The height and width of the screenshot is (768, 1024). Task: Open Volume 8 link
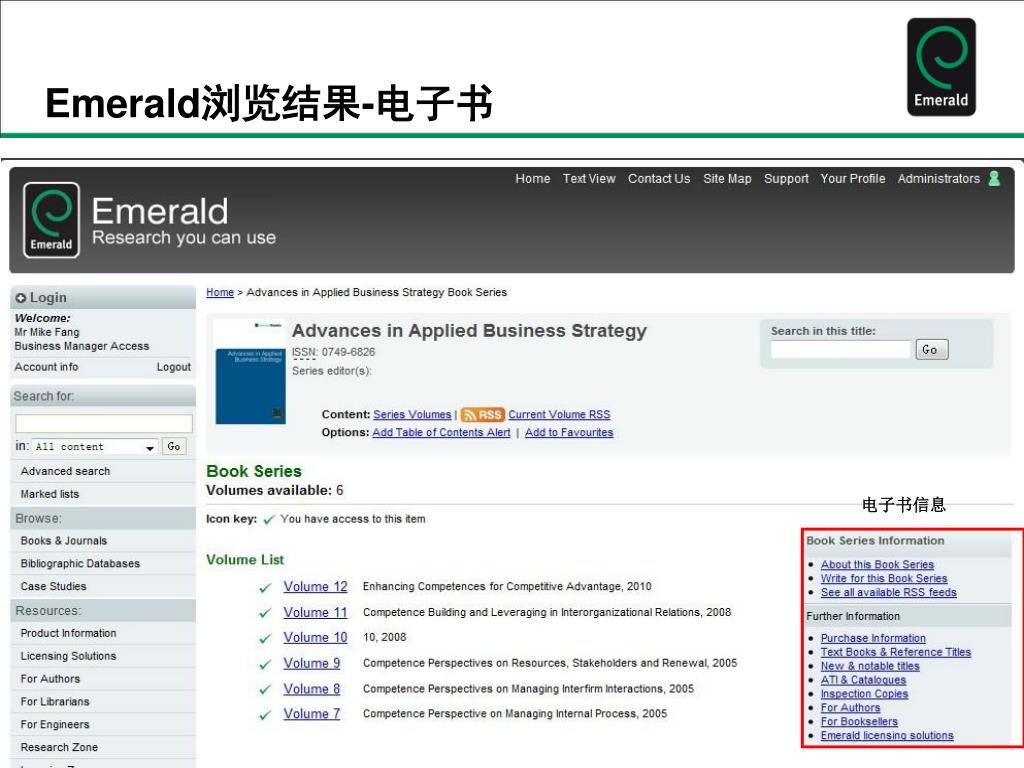[312, 688]
